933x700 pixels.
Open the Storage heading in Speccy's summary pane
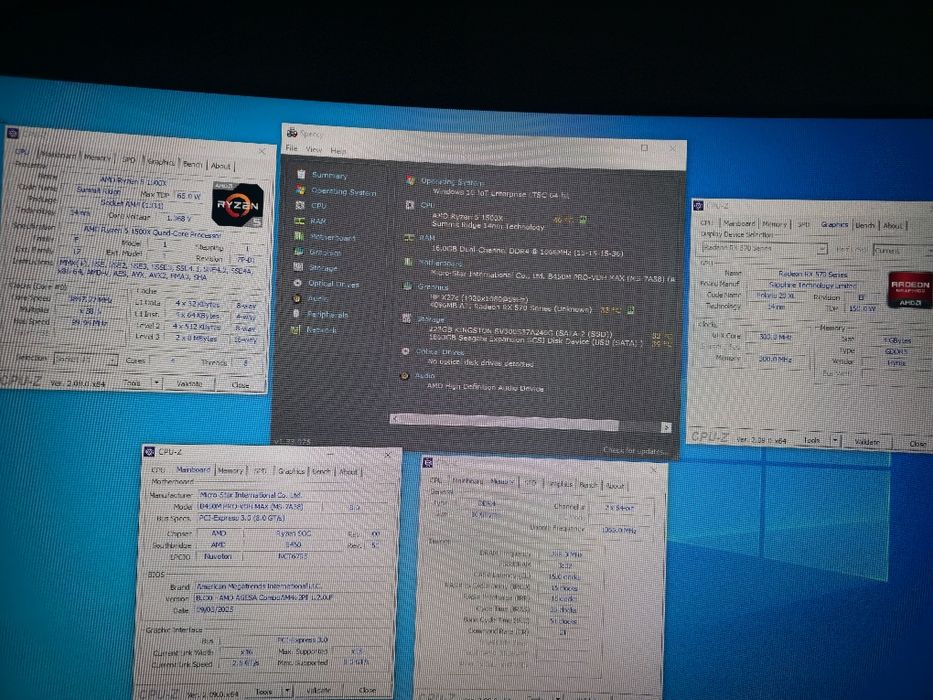(431, 320)
